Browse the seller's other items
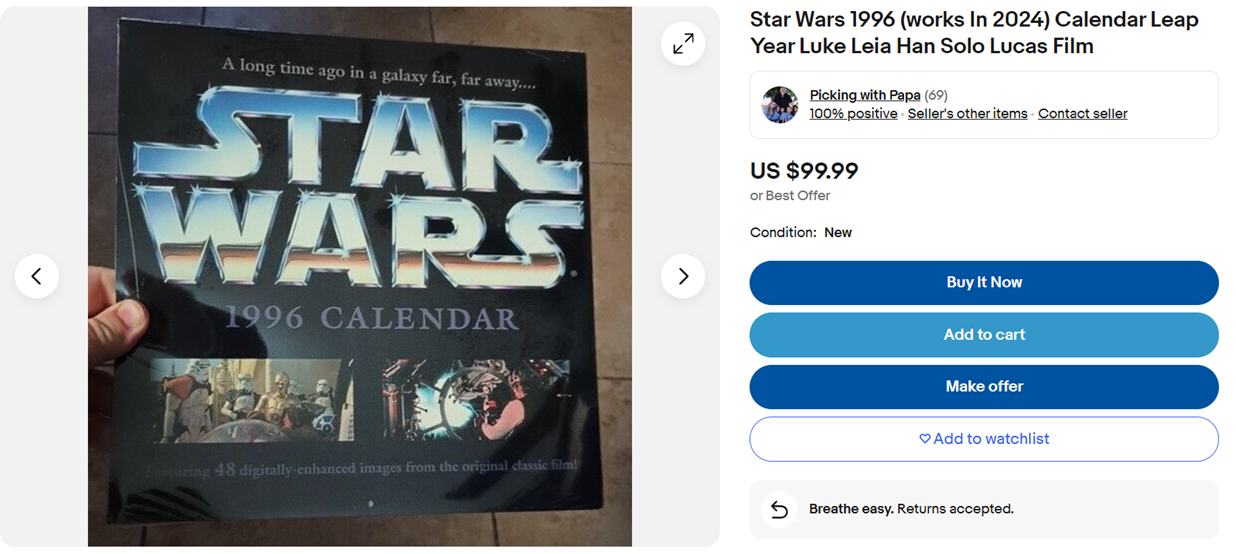The image size is (1236, 554). pyautogui.click(x=967, y=114)
